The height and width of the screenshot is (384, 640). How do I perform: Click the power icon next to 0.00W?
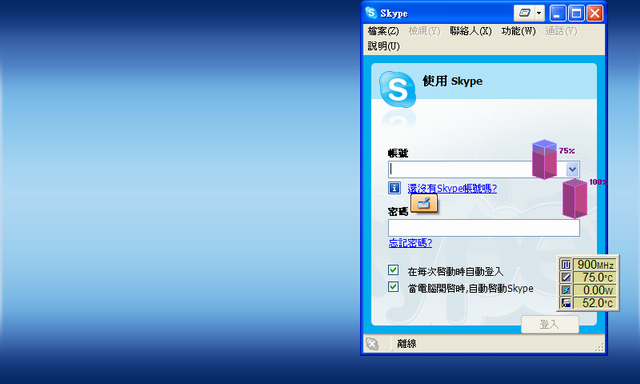tap(565, 290)
